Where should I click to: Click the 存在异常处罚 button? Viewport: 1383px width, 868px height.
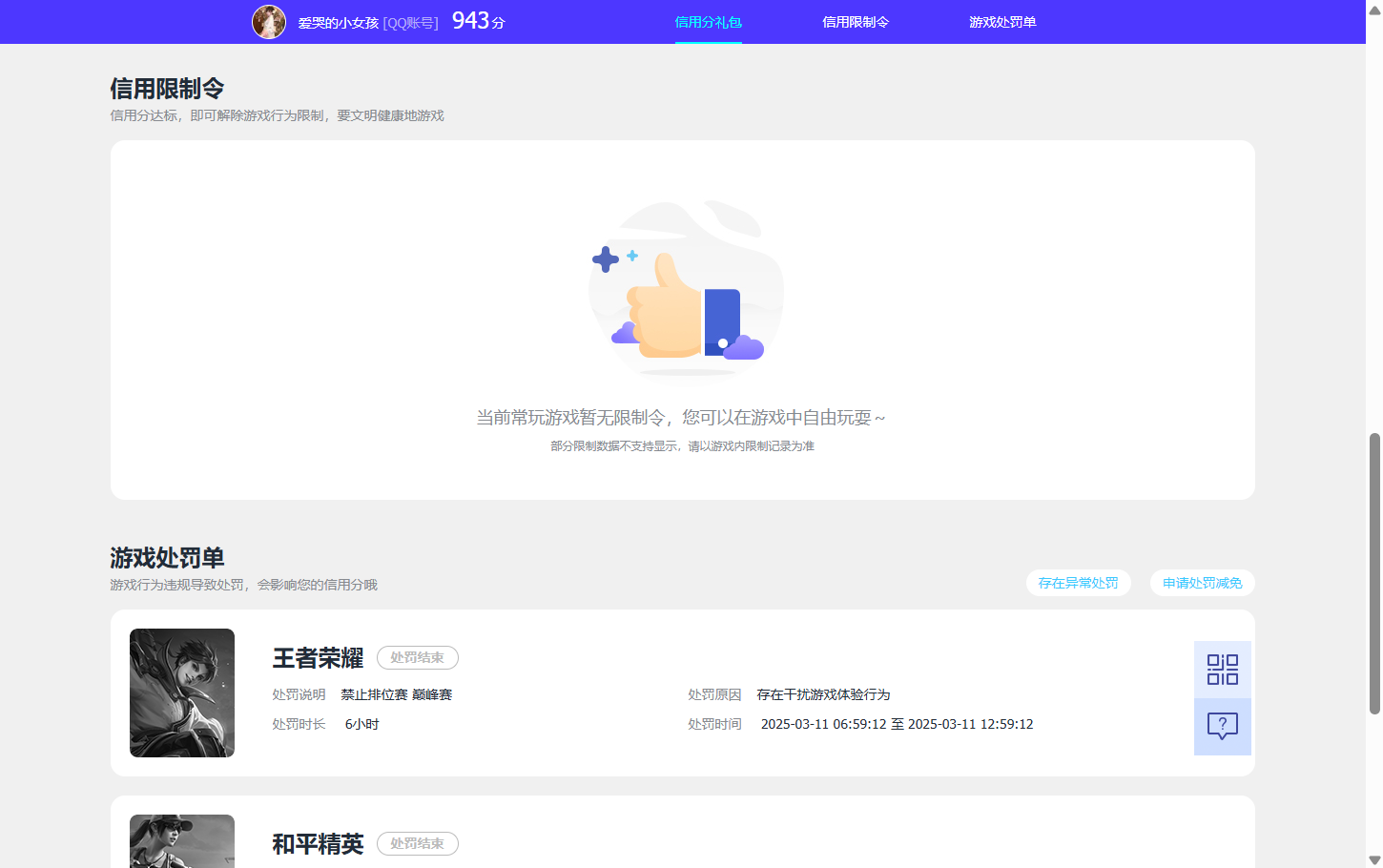tap(1079, 582)
